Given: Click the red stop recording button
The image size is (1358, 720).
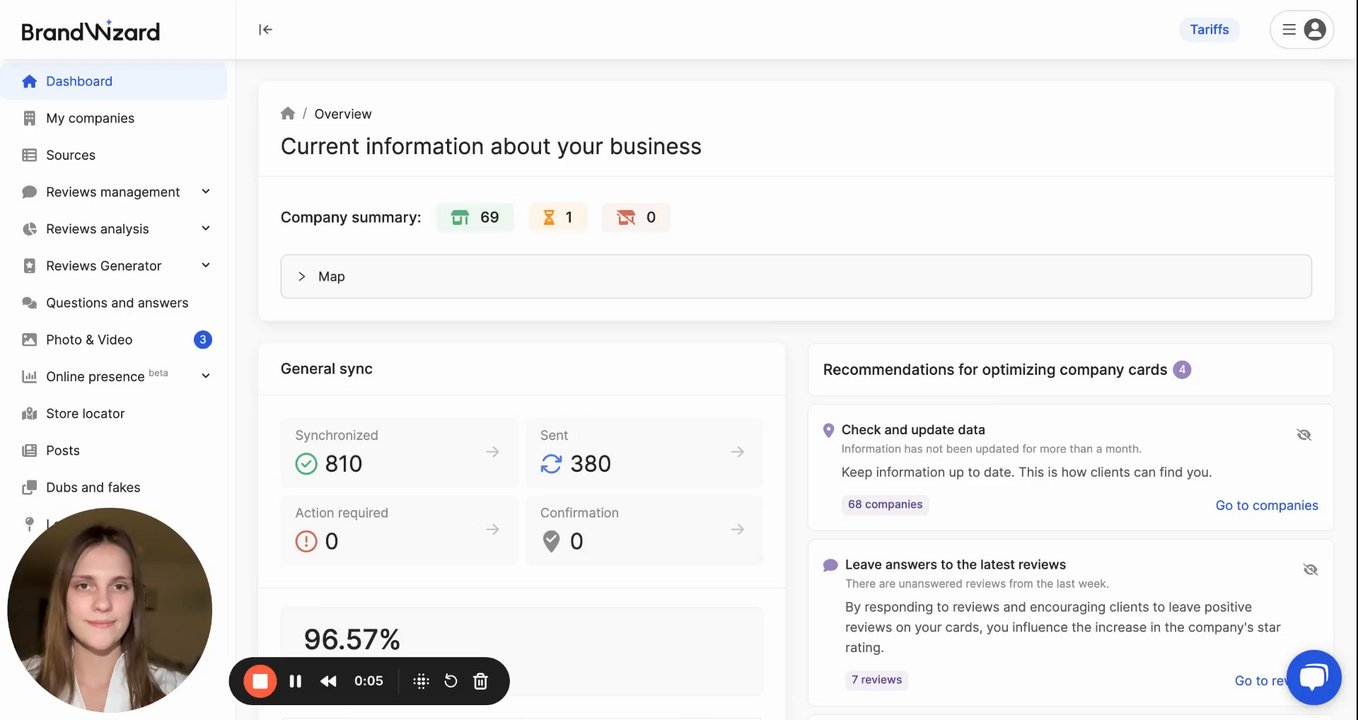Looking at the screenshot, I should coord(260,681).
